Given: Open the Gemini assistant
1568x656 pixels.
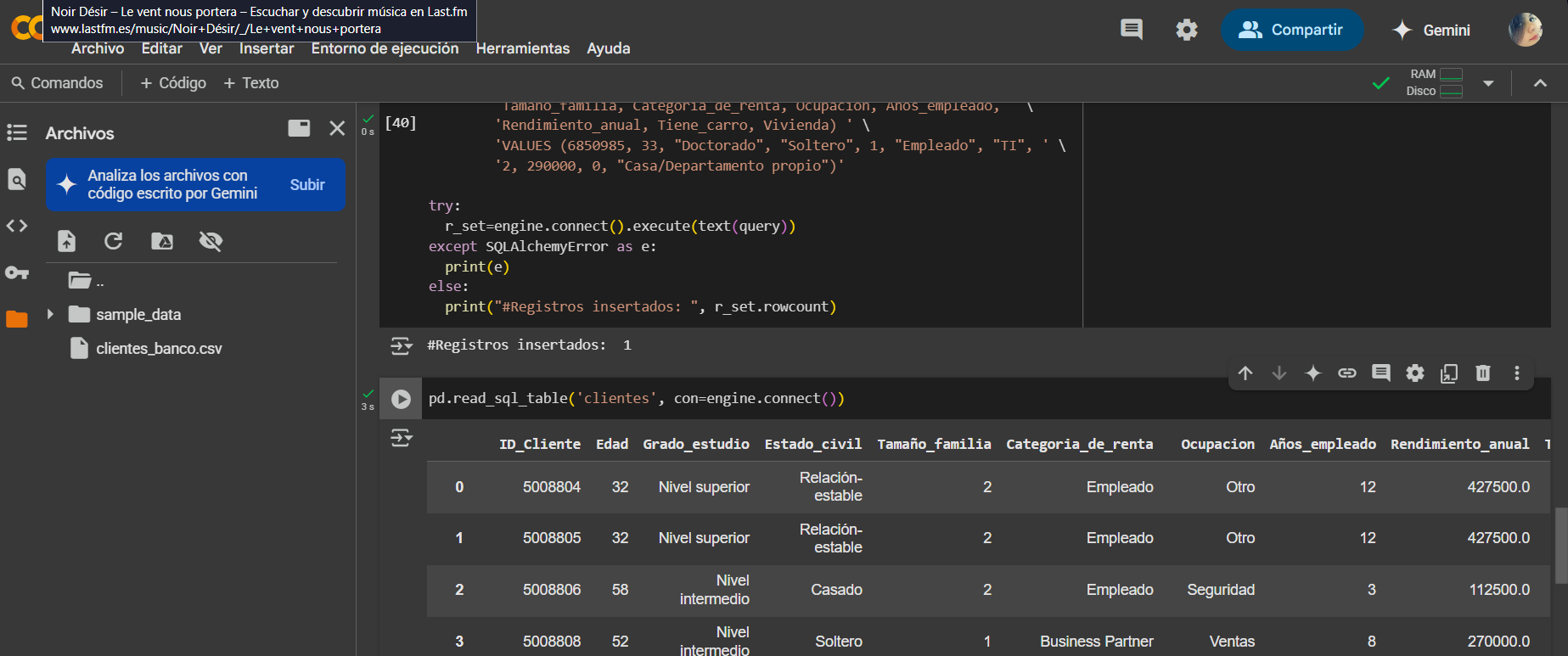Looking at the screenshot, I should 1431,30.
